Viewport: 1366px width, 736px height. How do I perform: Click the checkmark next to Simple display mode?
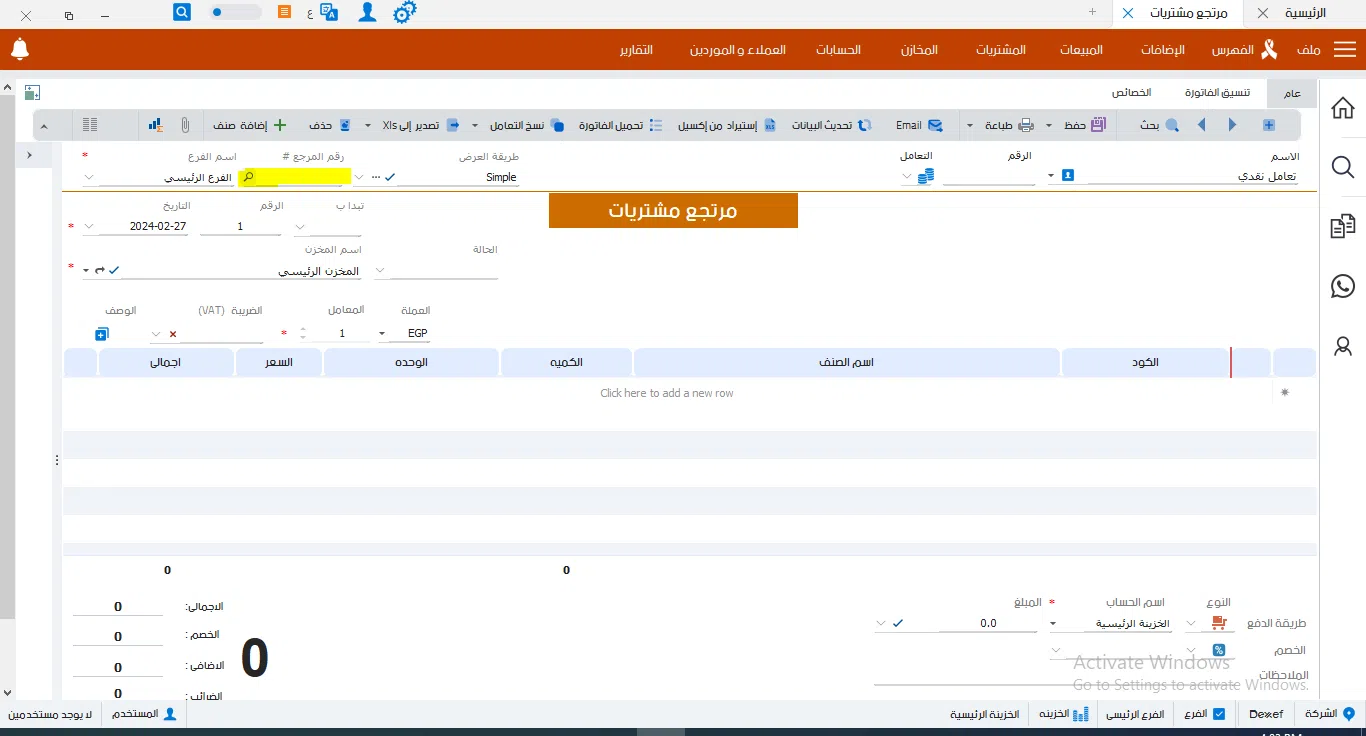(x=389, y=177)
